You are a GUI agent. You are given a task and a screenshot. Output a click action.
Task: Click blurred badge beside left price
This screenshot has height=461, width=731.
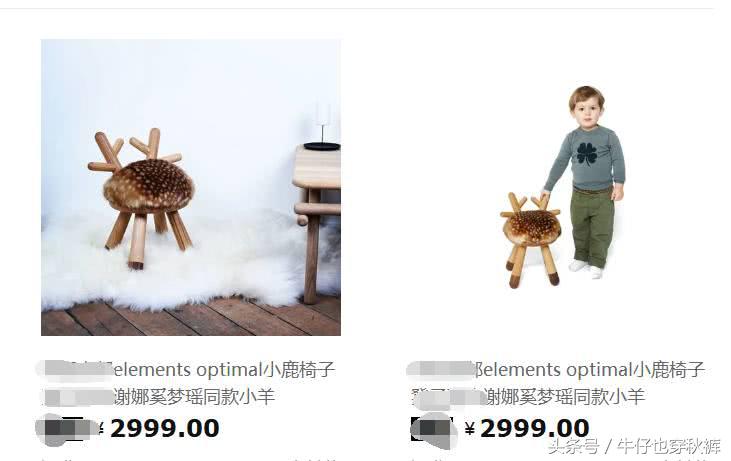[x=66, y=429]
